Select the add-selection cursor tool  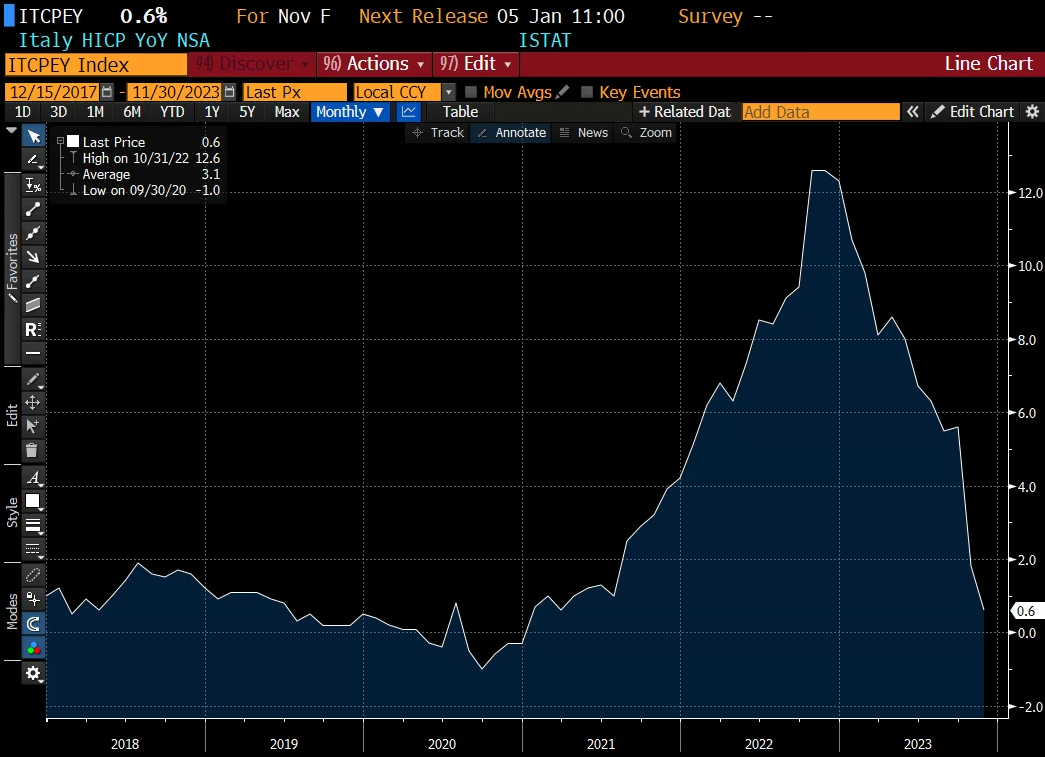click(33, 426)
